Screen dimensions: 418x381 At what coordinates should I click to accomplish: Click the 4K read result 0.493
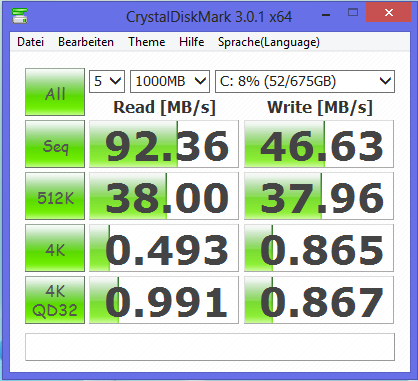(x=164, y=248)
